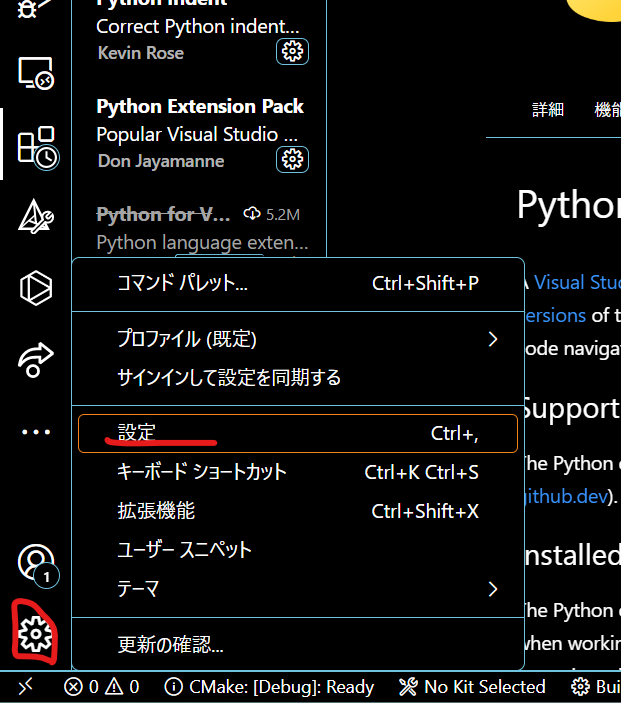Image resolution: width=621 pixels, height=703 pixels.
Task: Open Live Share arrow icon
Action: [36, 360]
